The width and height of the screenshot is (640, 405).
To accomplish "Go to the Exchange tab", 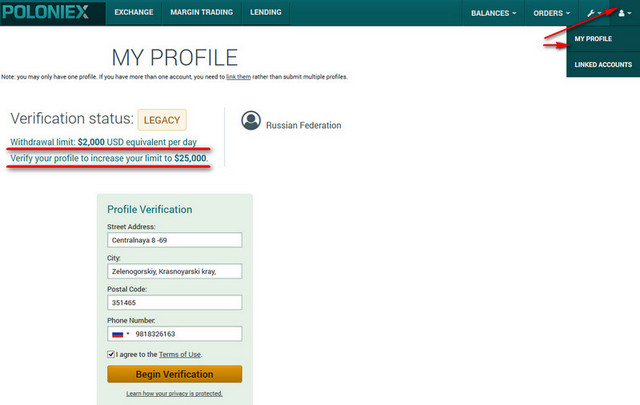I will (134, 12).
